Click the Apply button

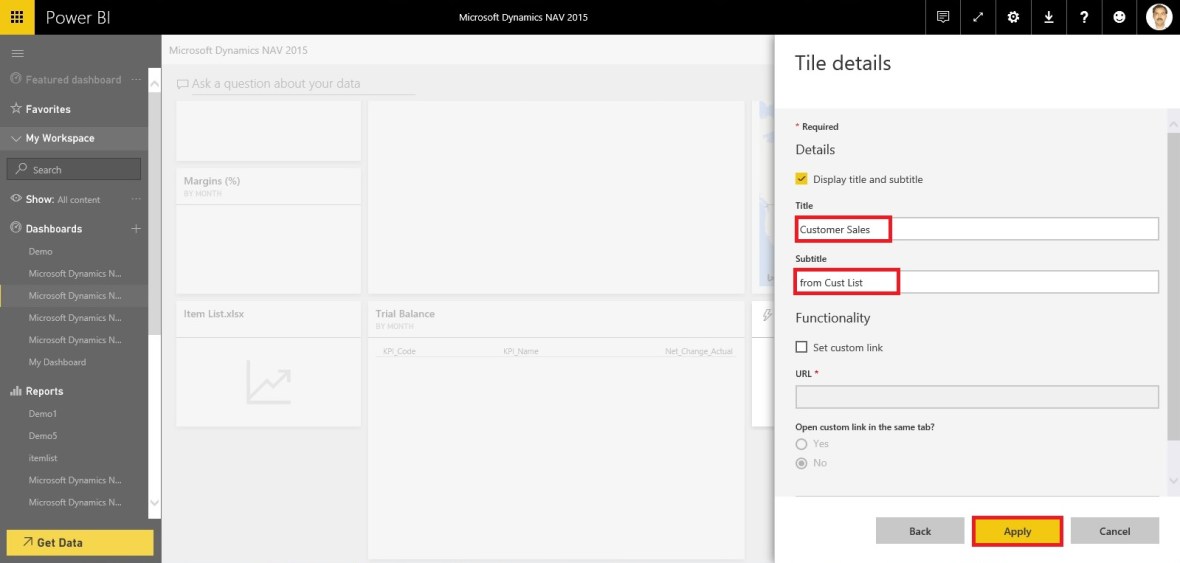coord(1017,531)
